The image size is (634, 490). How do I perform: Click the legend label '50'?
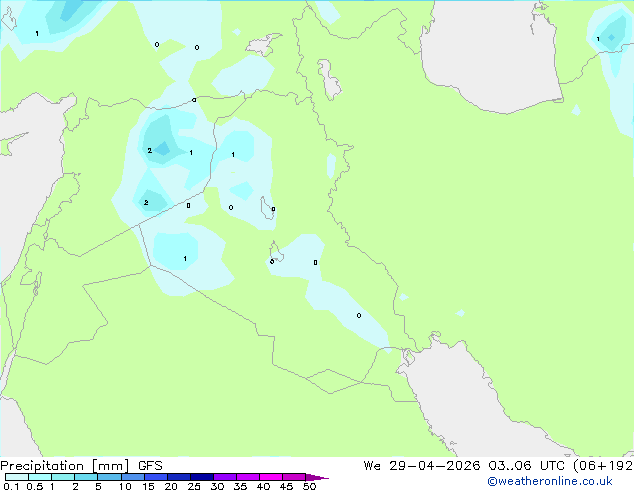pos(309,486)
